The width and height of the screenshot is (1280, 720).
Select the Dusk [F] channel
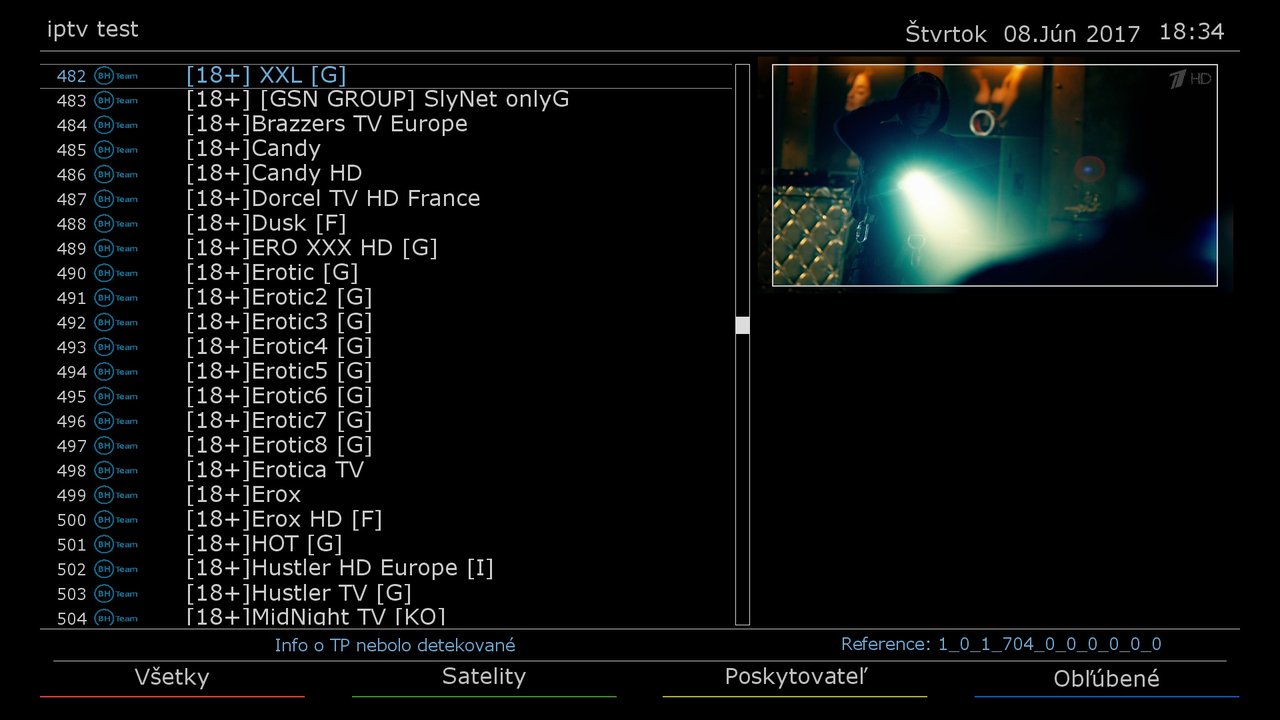266,224
